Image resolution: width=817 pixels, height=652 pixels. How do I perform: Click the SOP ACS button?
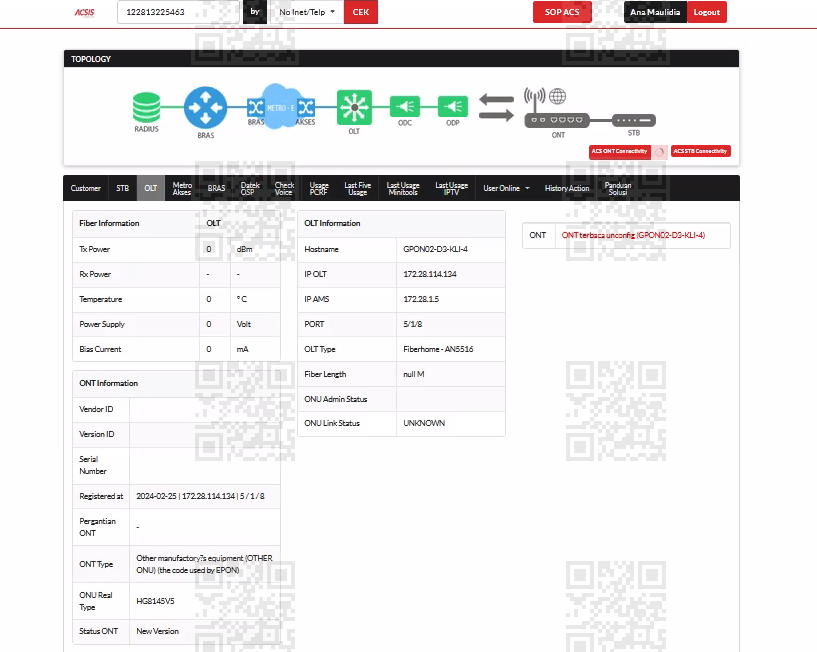562,12
